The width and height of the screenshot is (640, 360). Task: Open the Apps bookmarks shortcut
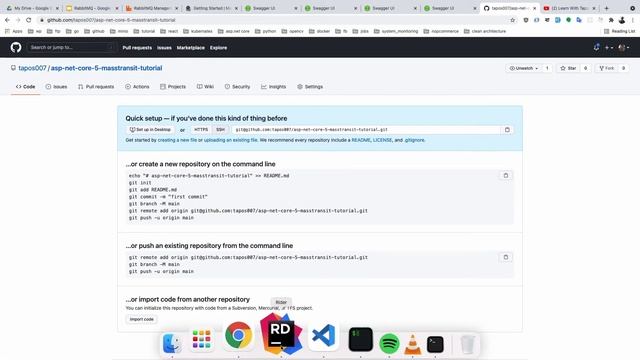tap(13, 31)
